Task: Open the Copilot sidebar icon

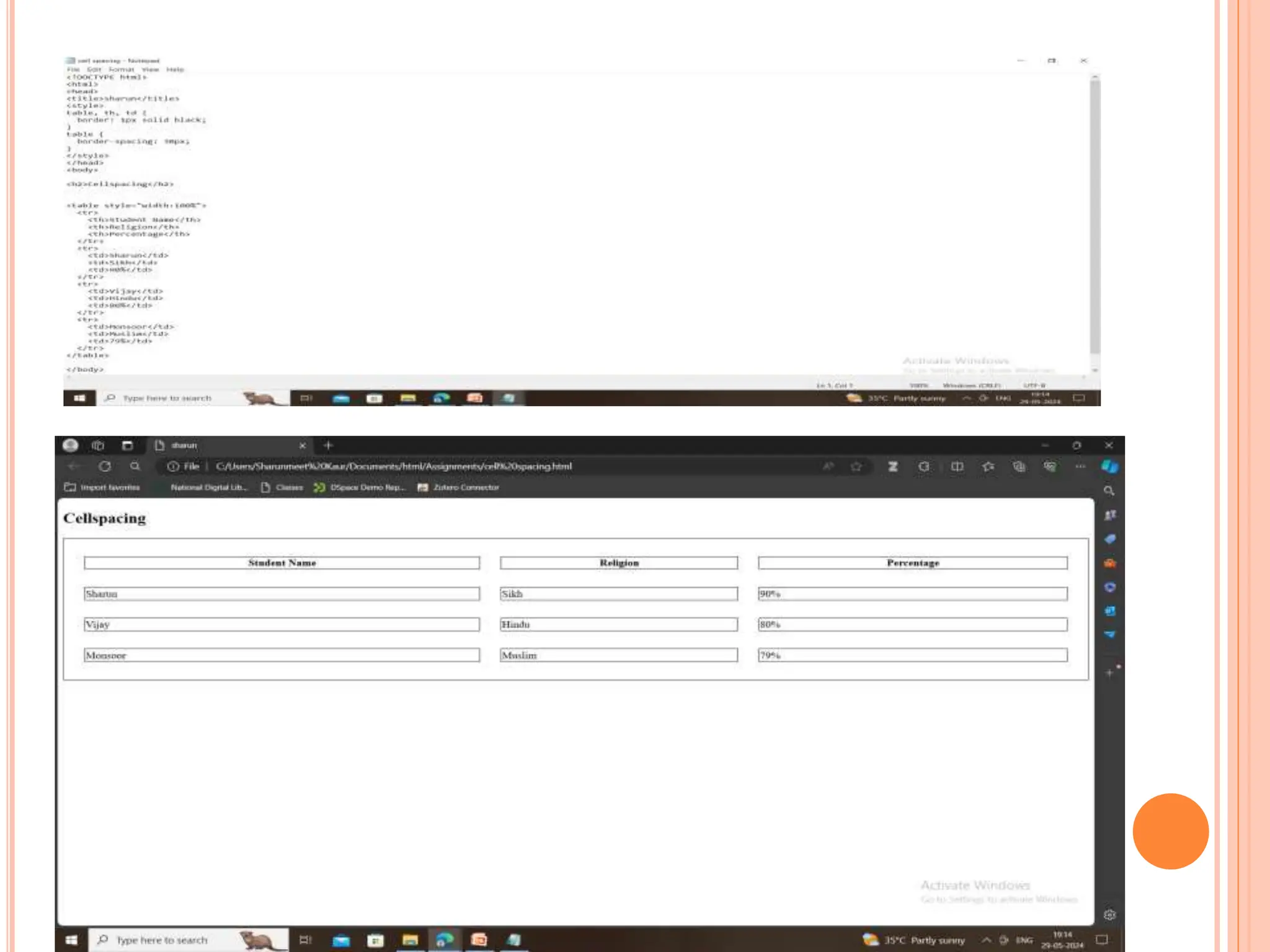Action: click(x=1109, y=466)
